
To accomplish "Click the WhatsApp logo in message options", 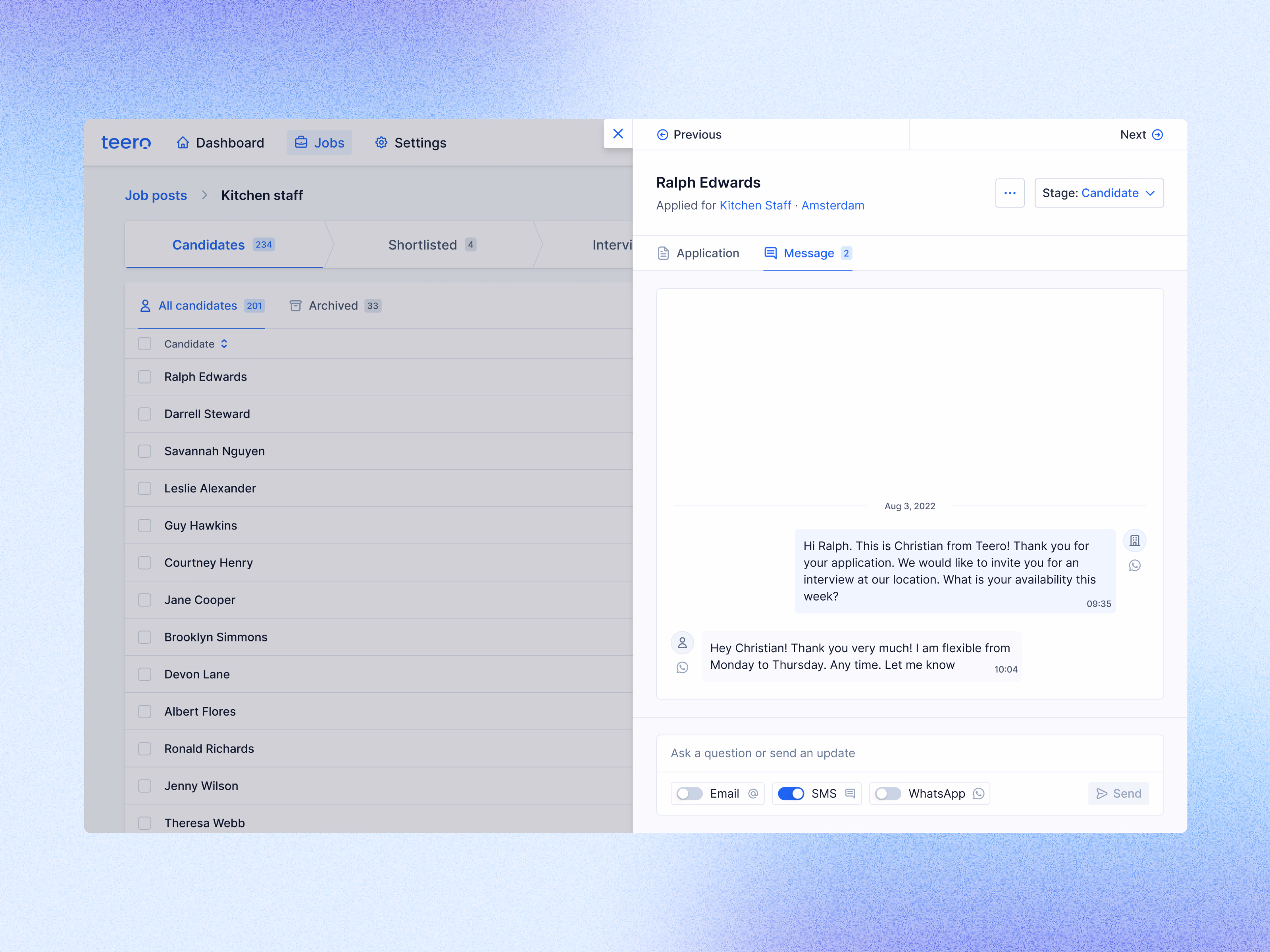I will 979,794.
